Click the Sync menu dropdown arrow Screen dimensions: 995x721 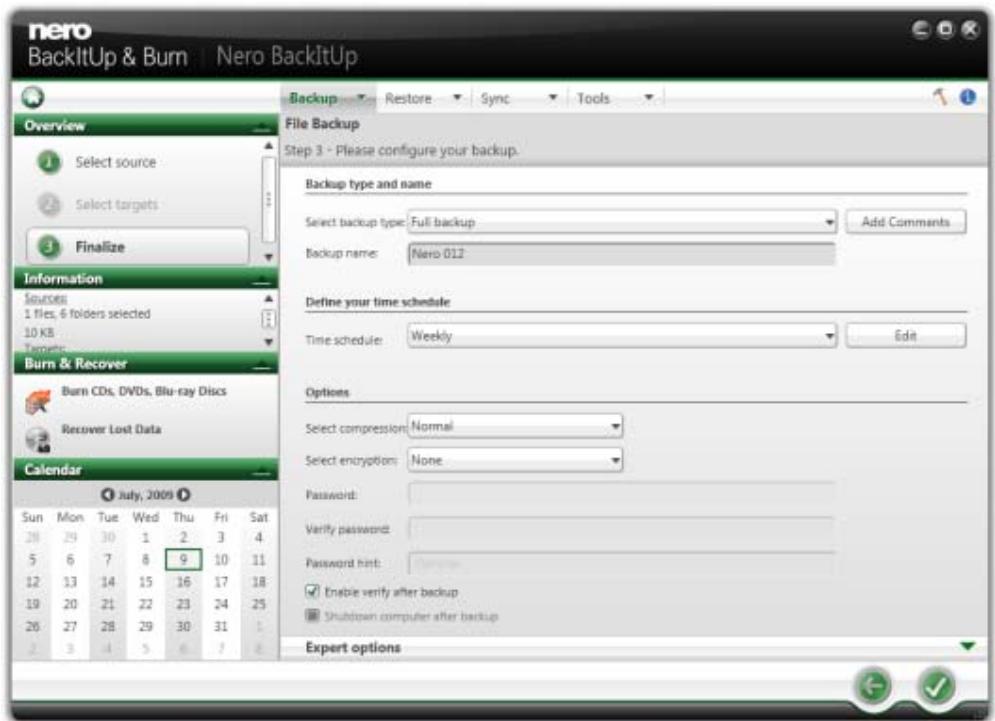(x=553, y=98)
